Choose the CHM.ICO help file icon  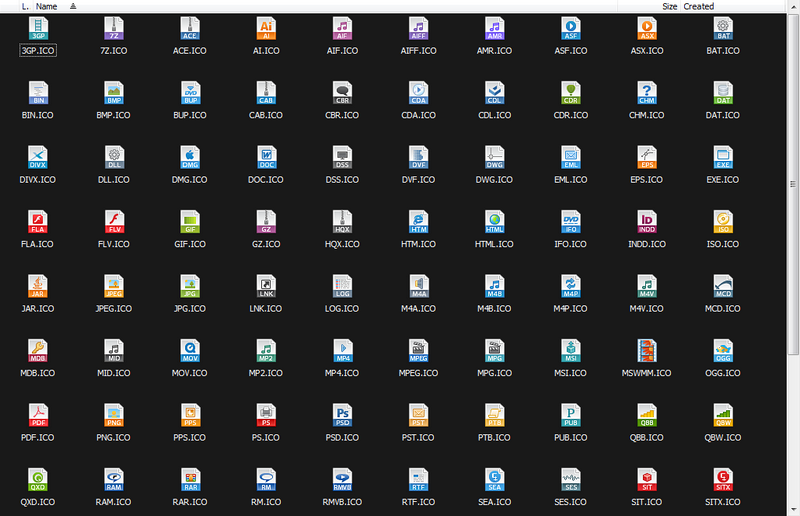tap(646, 94)
